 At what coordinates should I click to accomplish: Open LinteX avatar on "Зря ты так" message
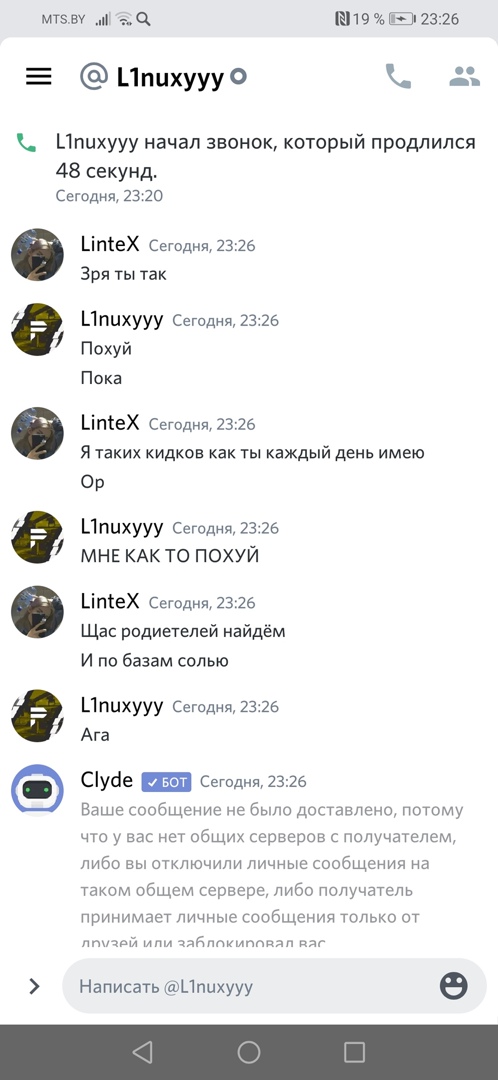click(x=37, y=254)
